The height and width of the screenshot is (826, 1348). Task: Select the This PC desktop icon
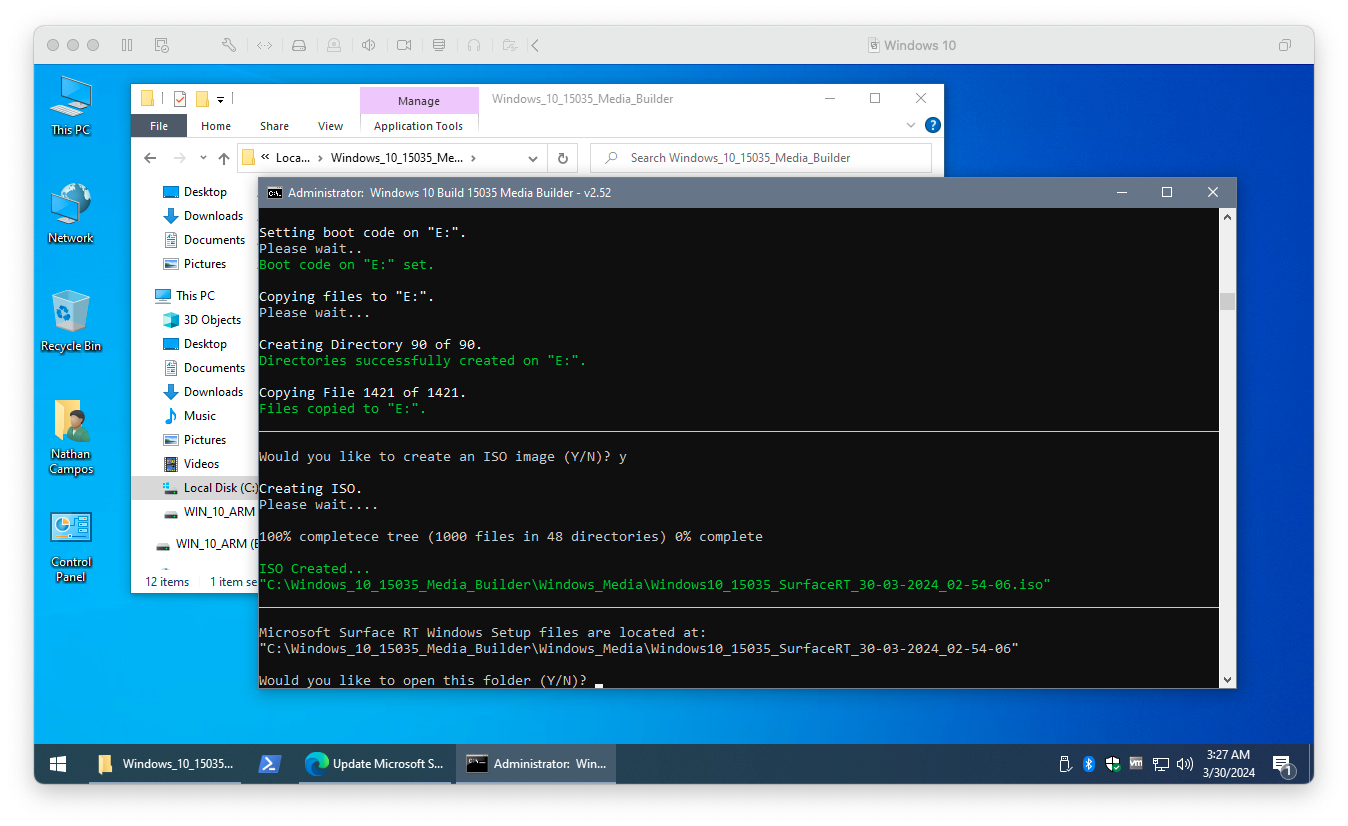[70, 106]
